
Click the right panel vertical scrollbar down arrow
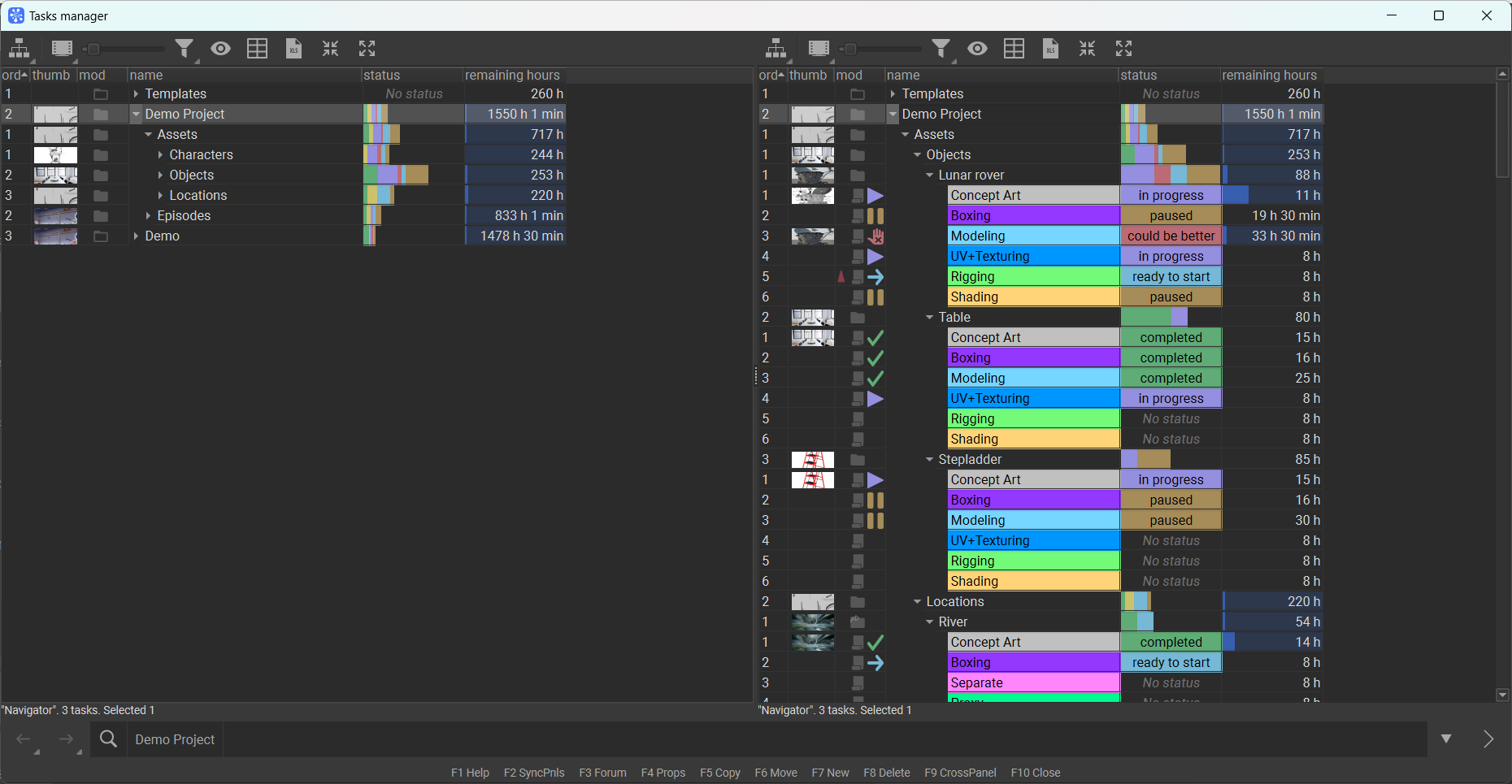(1502, 695)
